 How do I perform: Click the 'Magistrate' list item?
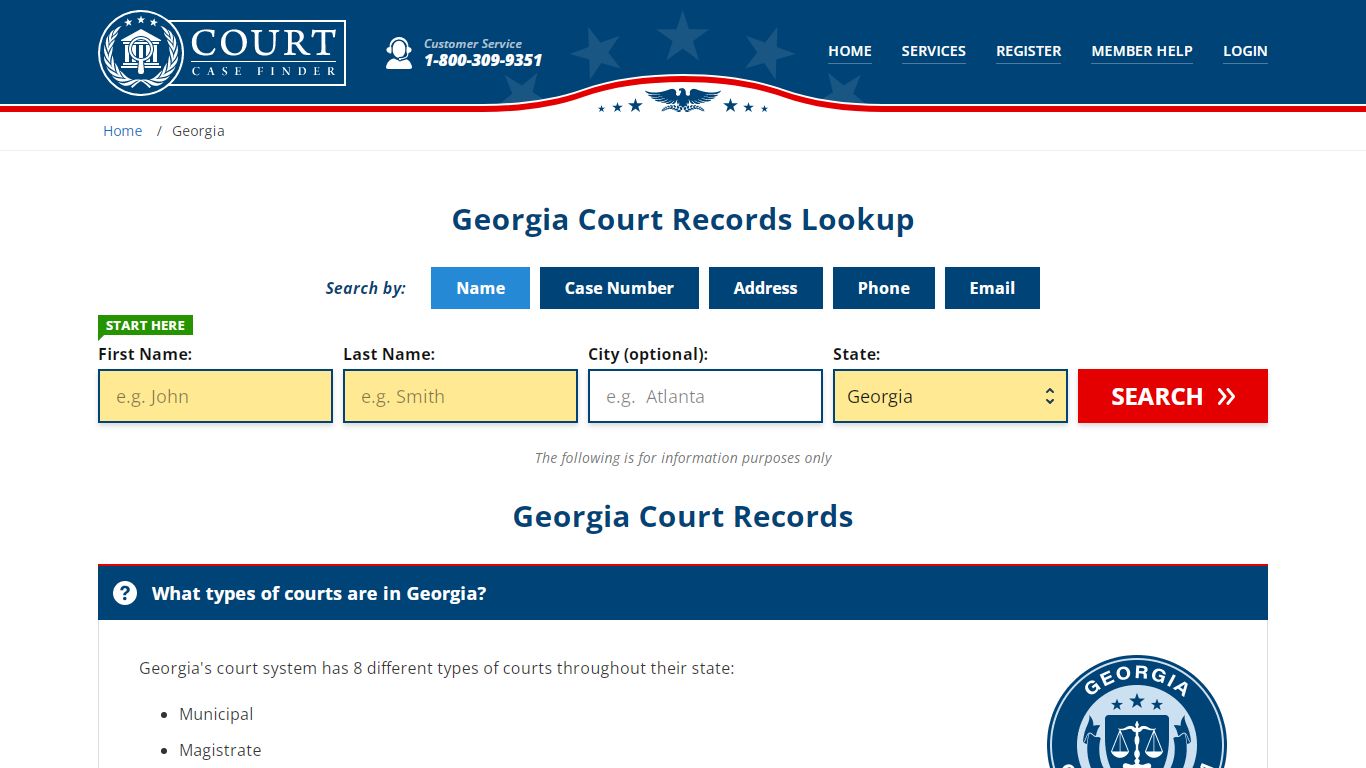coord(220,750)
